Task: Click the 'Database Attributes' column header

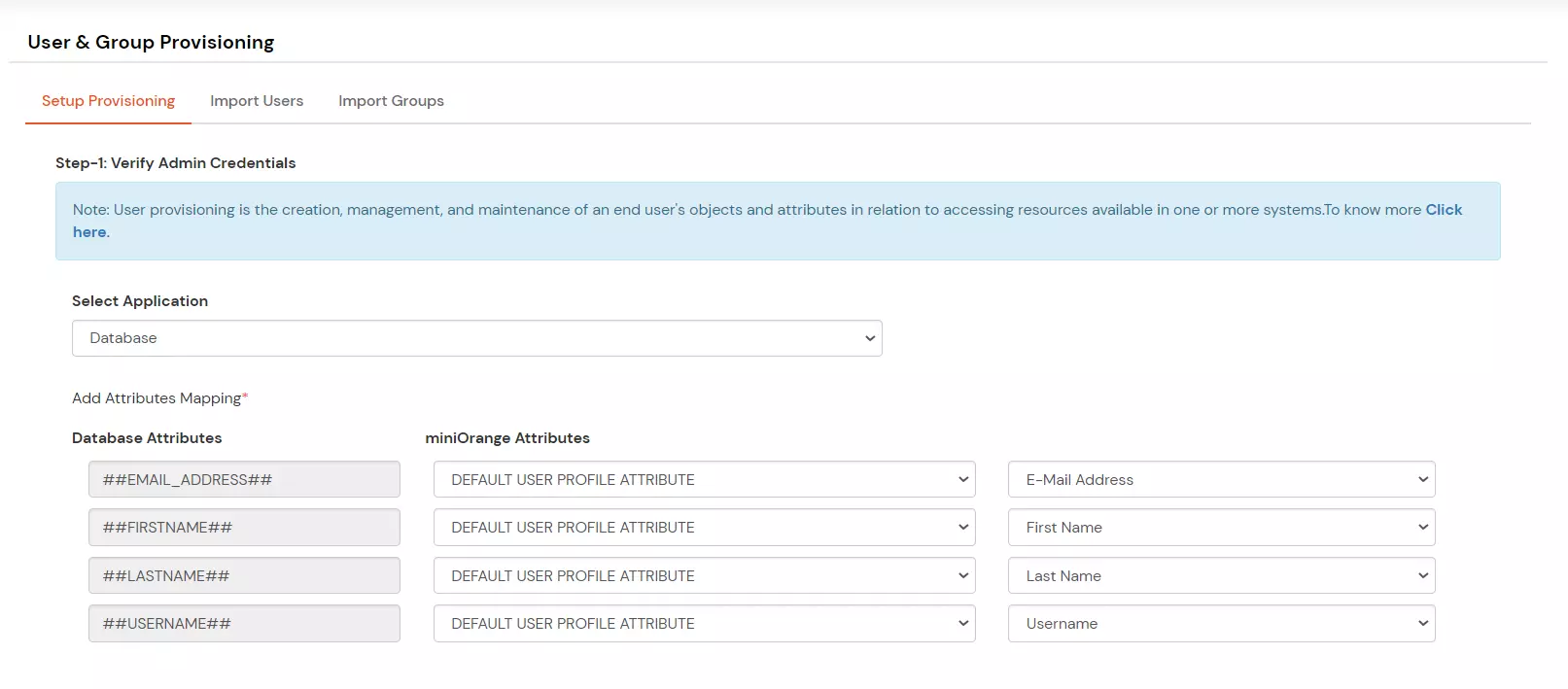Action: (147, 438)
